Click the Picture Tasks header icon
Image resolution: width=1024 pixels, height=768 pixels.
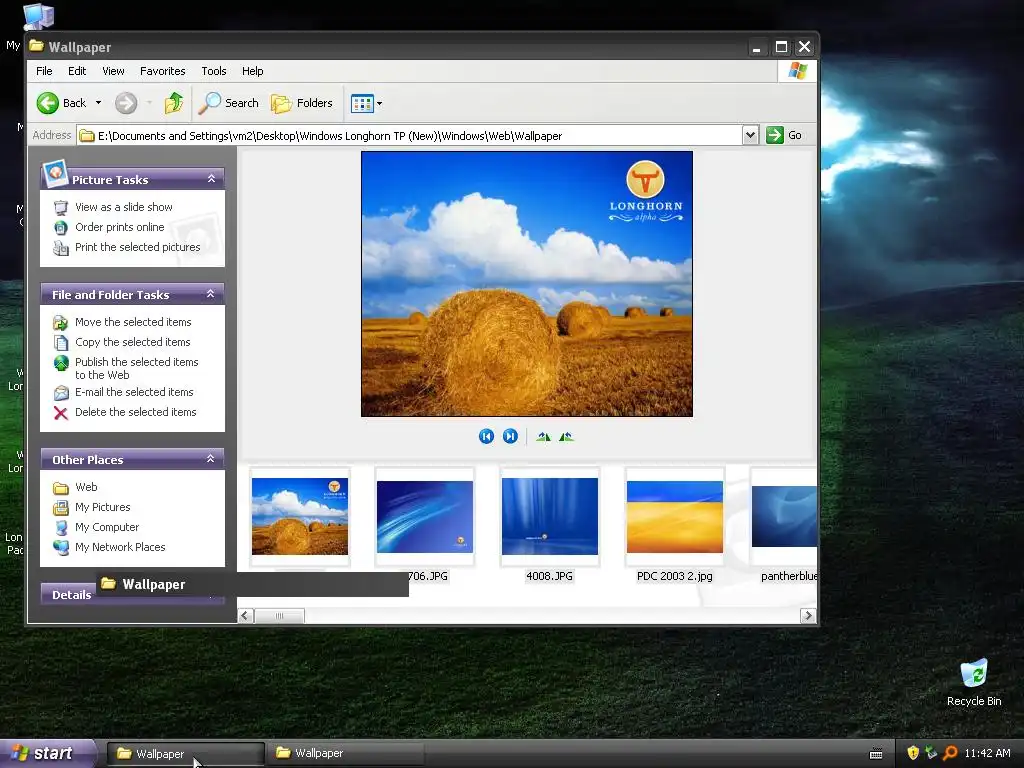(x=55, y=173)
